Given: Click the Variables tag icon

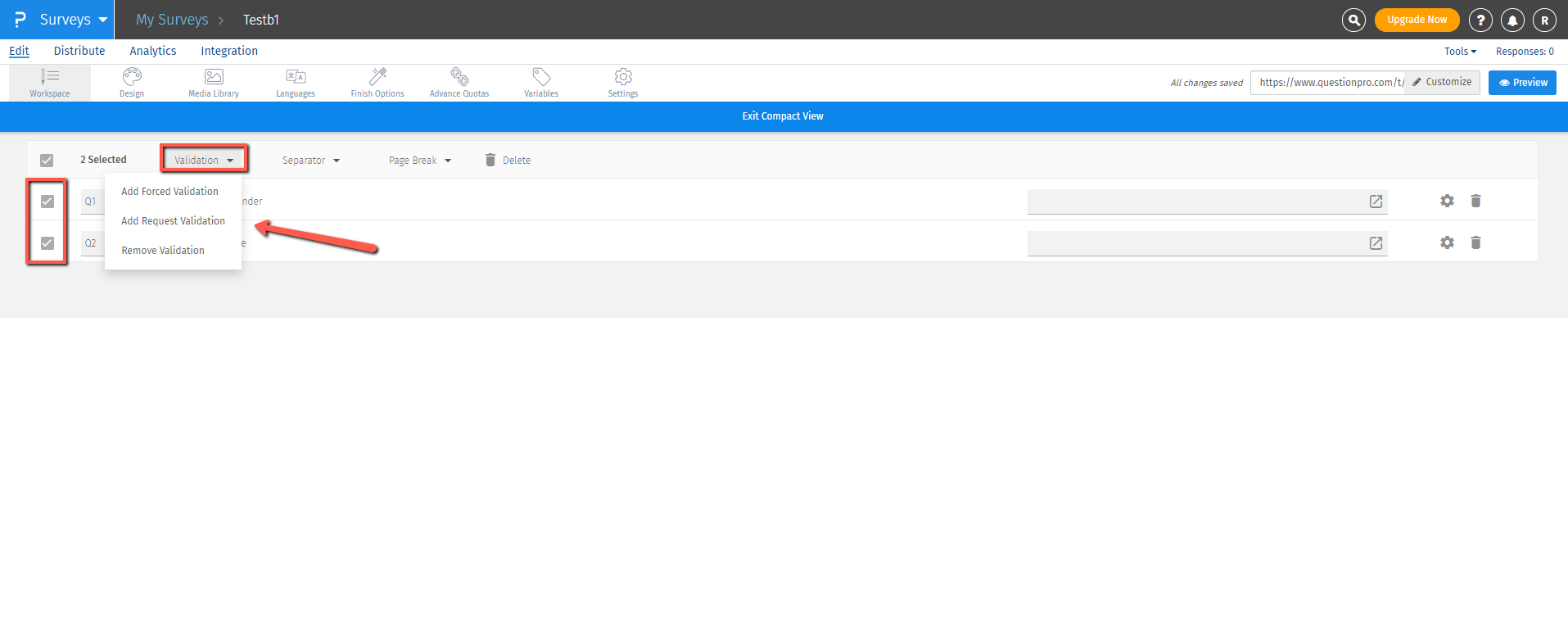Looking at the screenshot, I should point(541,77).
